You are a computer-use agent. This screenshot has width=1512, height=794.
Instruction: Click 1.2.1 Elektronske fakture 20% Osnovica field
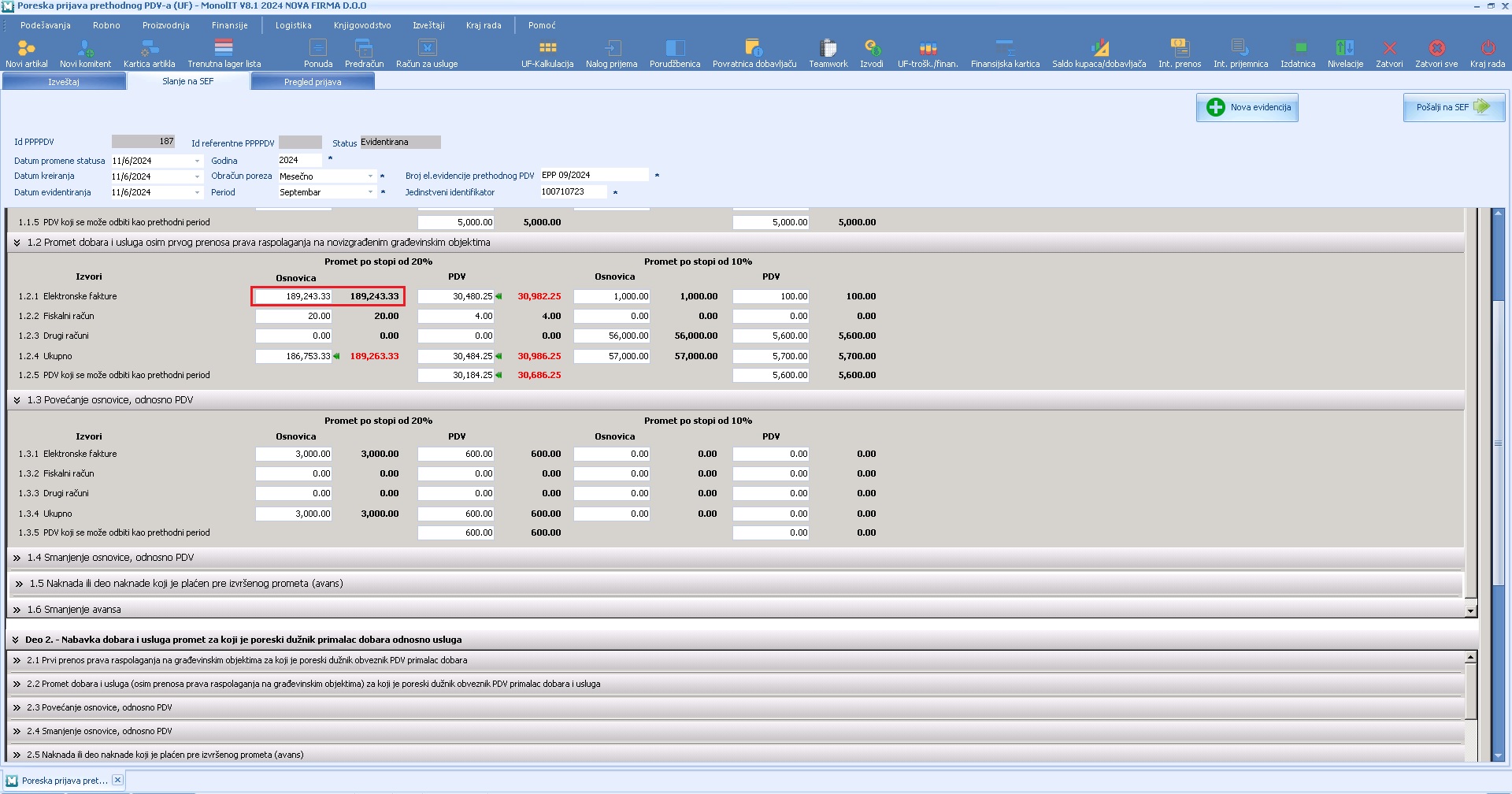pos(294,296)
